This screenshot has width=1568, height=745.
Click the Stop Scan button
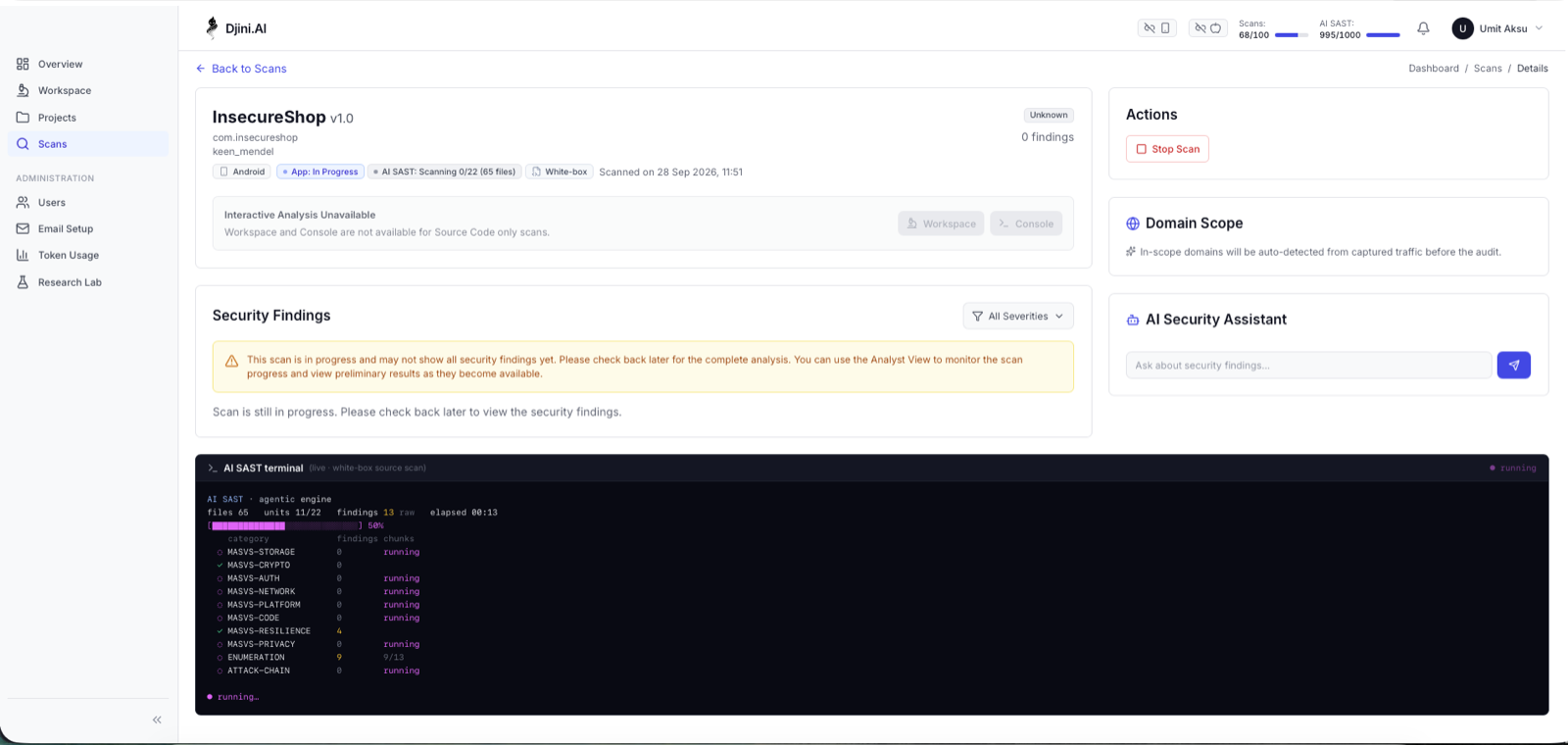1167,149
